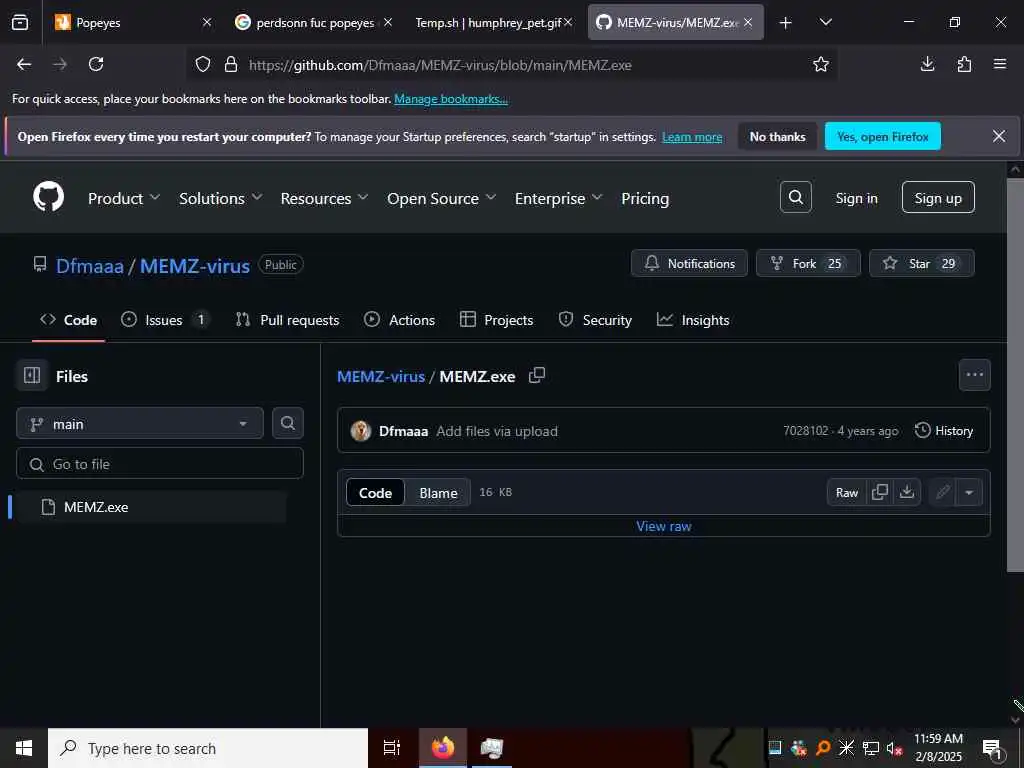This screenshot has height=768, width=1024.
Task: Bookmark this page with the star icon
Action: [820, 64]
